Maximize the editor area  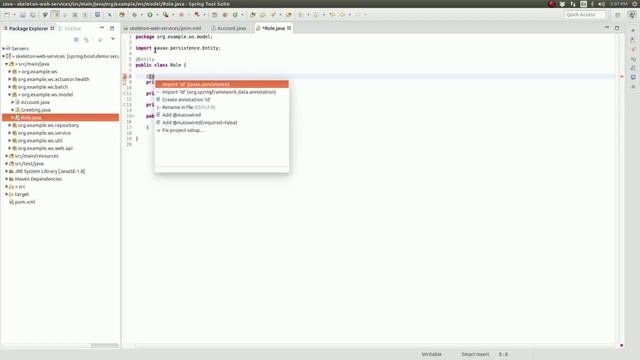click(x=617, y=28)
